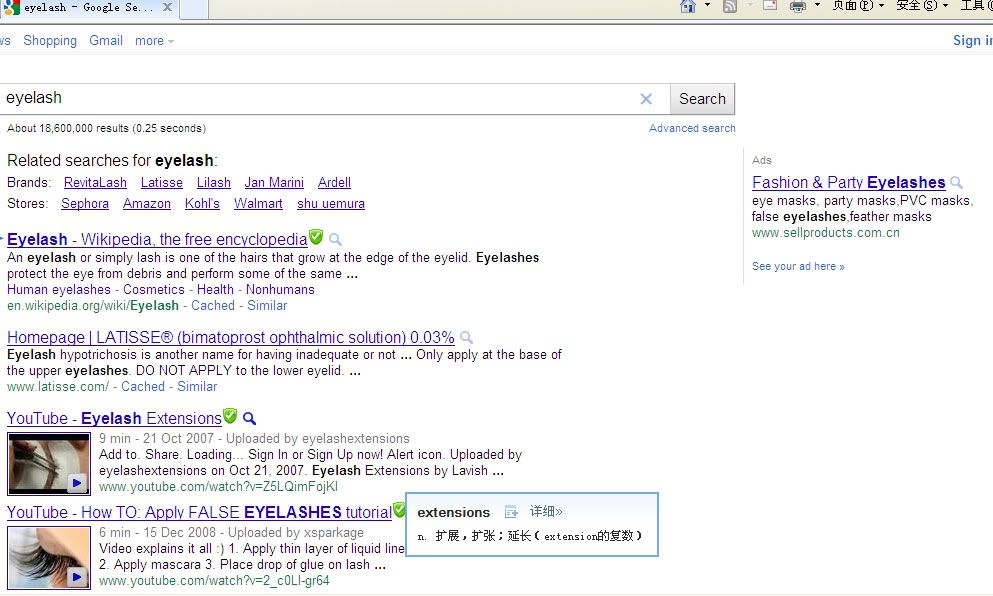
Task: Open a new blank browser tab
Action: click(x=194, y=9)
